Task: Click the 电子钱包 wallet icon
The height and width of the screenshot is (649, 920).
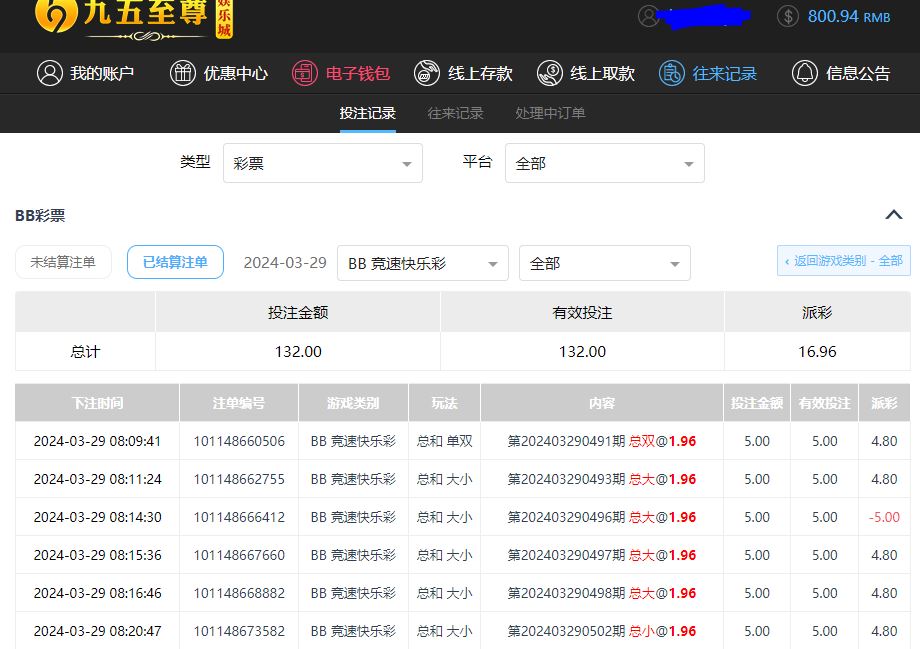Action: coord(305,73)
